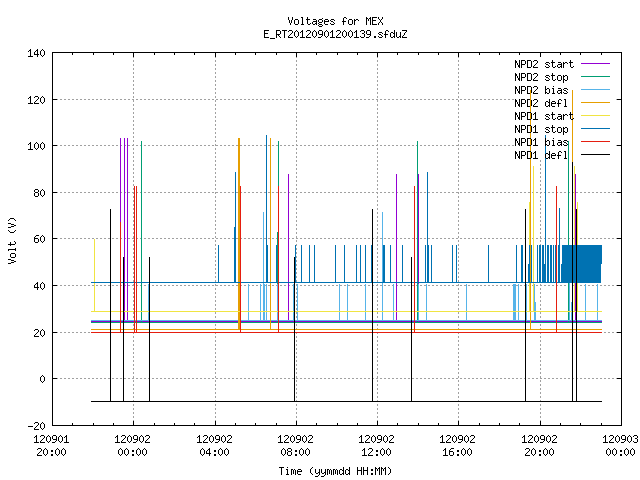Click the 140 y-axis tick label

click(x=36, y=53)
